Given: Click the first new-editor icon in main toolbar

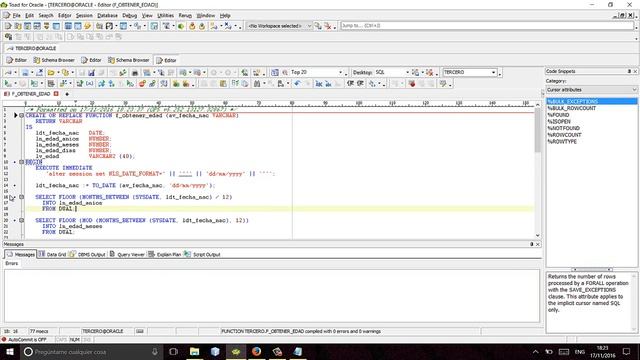Looking at the screenshot, I should click(x=8, y=26).
